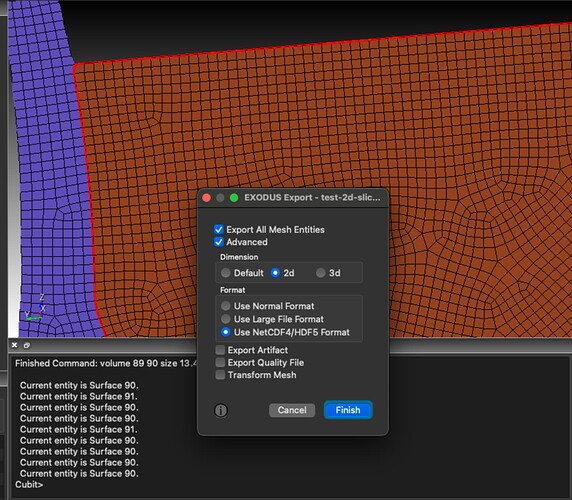
Task: Select Use NetCDF4/HDF5 Format radio
Action: coord(226,332)
